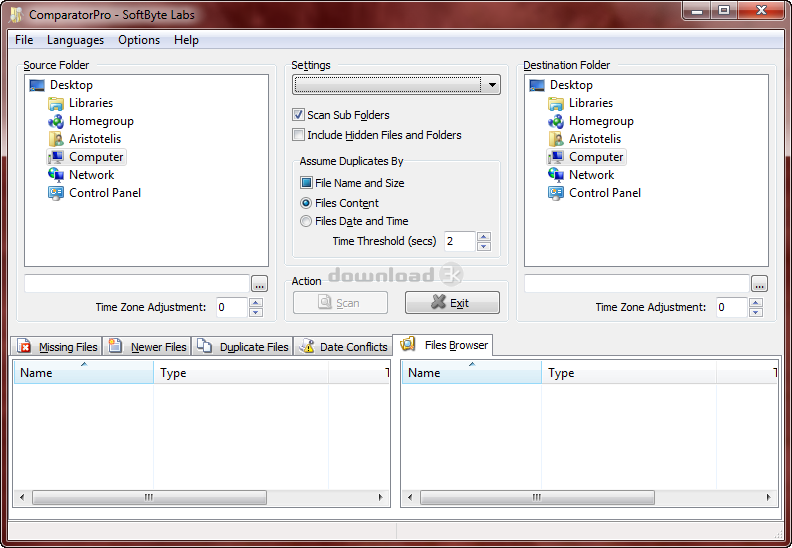792x548 pixels.
Task: Select Network label in Destination Folder tree
Action: (591, 175)
